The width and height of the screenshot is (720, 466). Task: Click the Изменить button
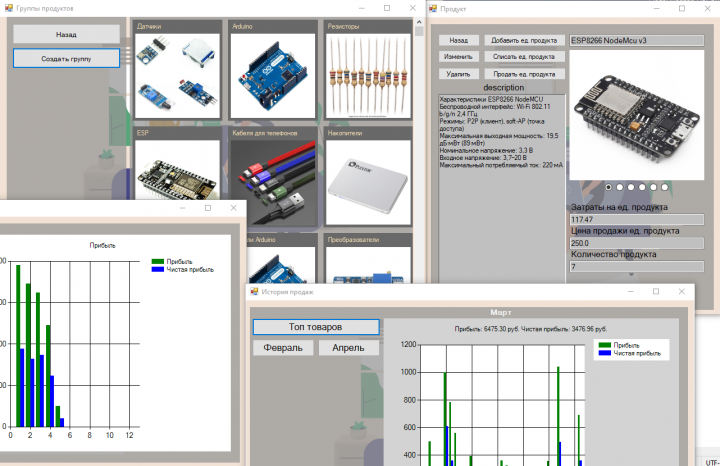(x=458, y=56)
